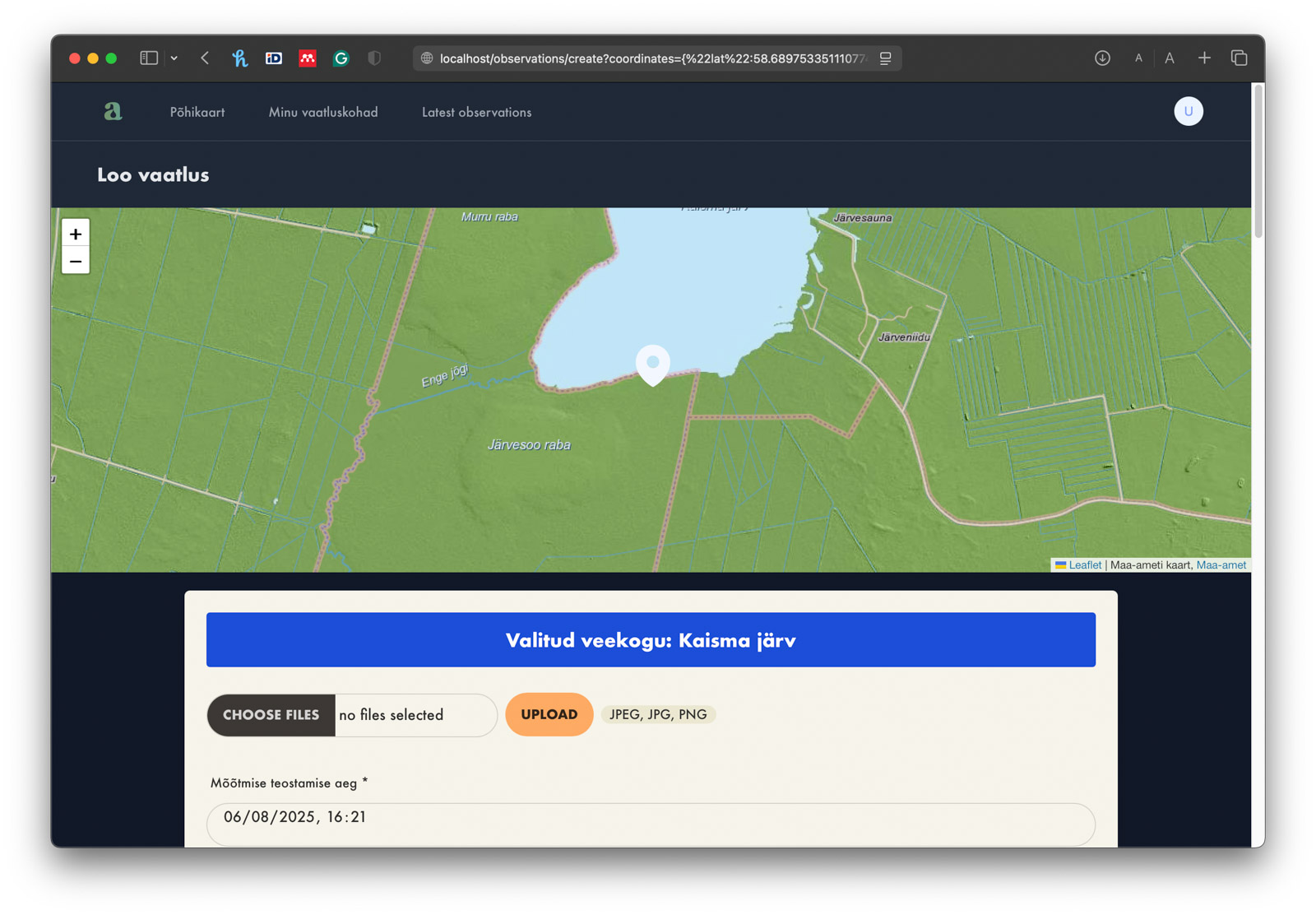Open the sidebar options chevron dropdown
1316x915 pixels.
(174, 58)
